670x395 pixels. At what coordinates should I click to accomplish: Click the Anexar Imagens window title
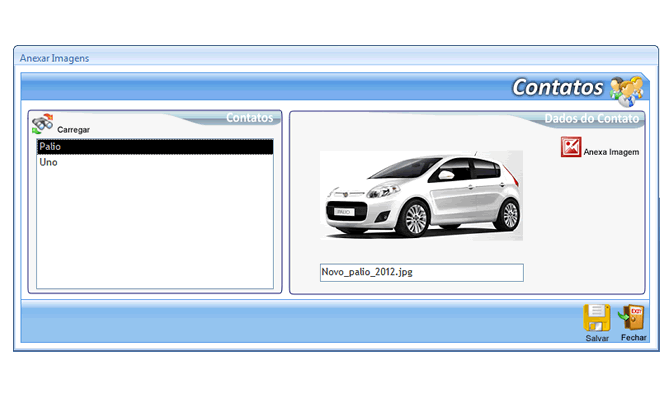point(54,58)
